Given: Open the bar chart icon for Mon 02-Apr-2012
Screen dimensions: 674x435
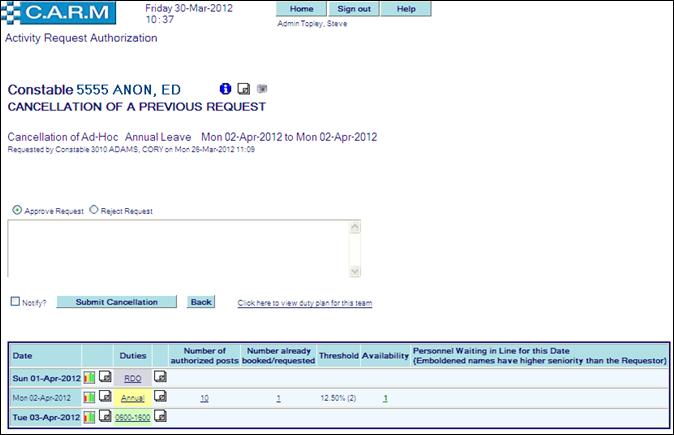Looking at the screenshot, I should 90,397.
